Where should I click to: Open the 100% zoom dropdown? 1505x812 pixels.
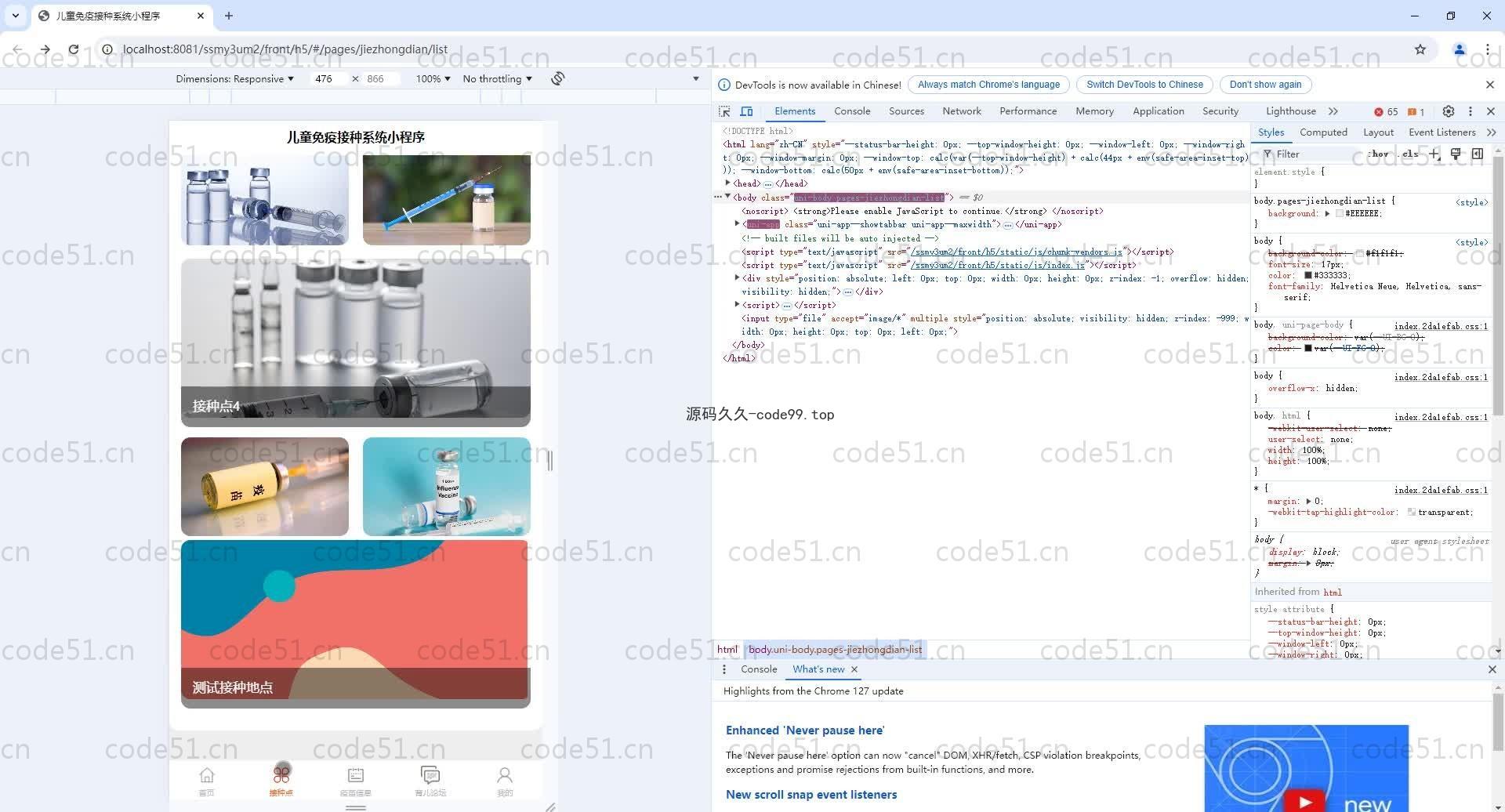click(x=433, y=78)
